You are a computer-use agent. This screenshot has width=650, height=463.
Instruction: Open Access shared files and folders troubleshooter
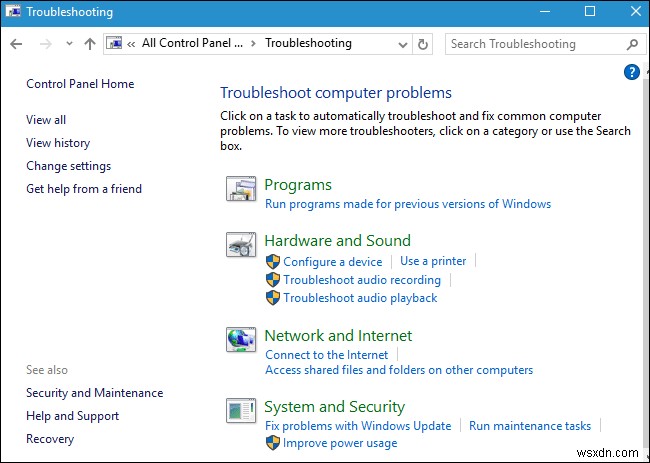point(399,370)
